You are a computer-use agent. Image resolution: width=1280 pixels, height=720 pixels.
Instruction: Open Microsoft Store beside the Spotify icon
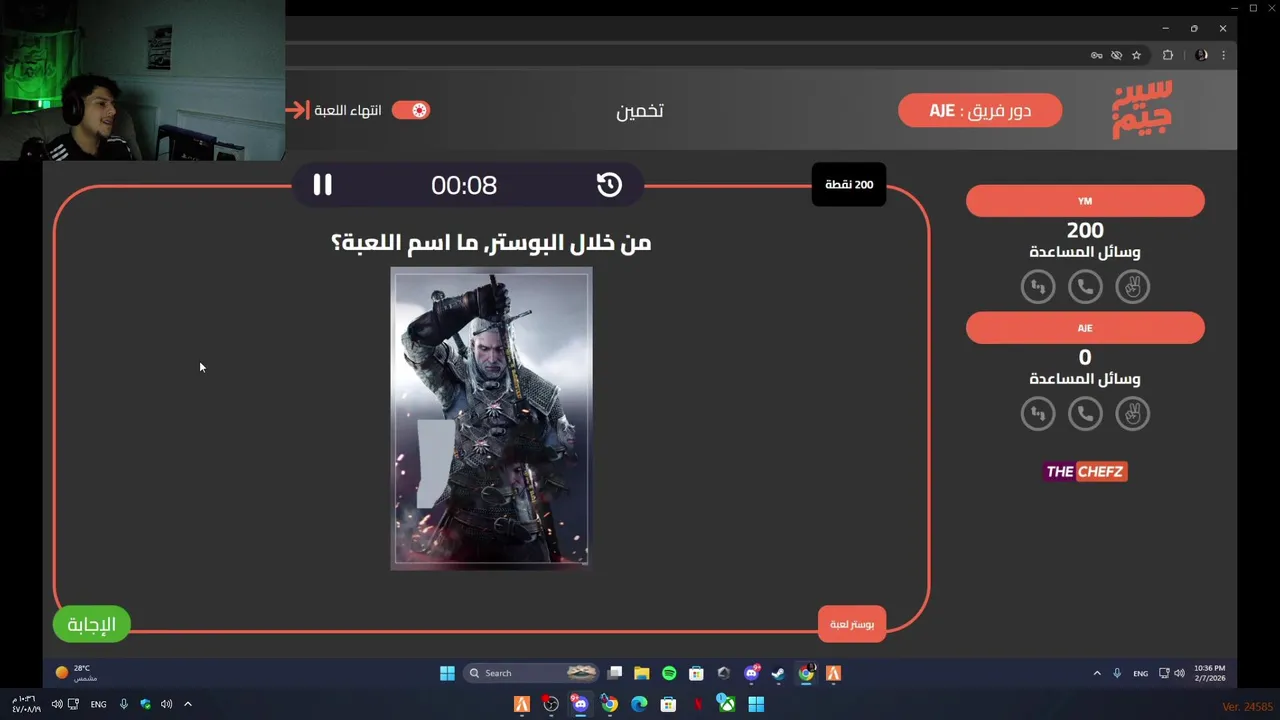click(x=696, y=673)
